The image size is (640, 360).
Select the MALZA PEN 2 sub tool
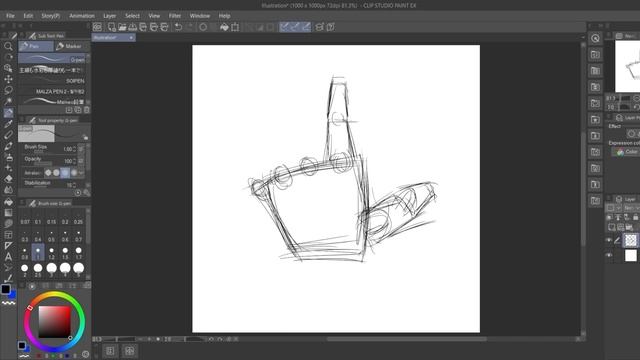coord(52,91)
